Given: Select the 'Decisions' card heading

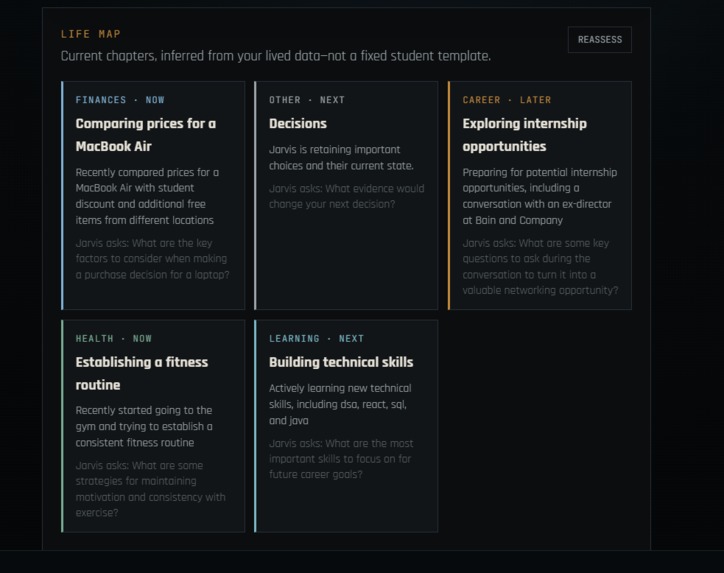Looking at the screenshot, I should (298, 124).
